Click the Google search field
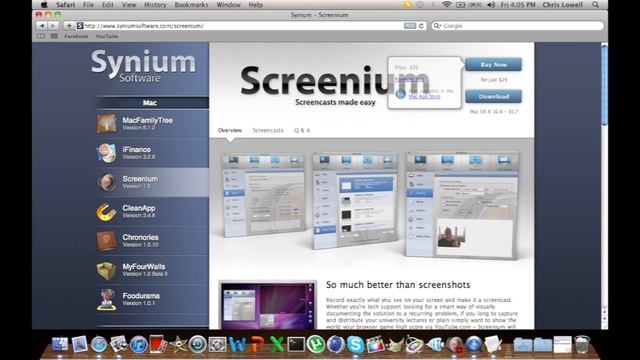 click(x=518, y=26)
